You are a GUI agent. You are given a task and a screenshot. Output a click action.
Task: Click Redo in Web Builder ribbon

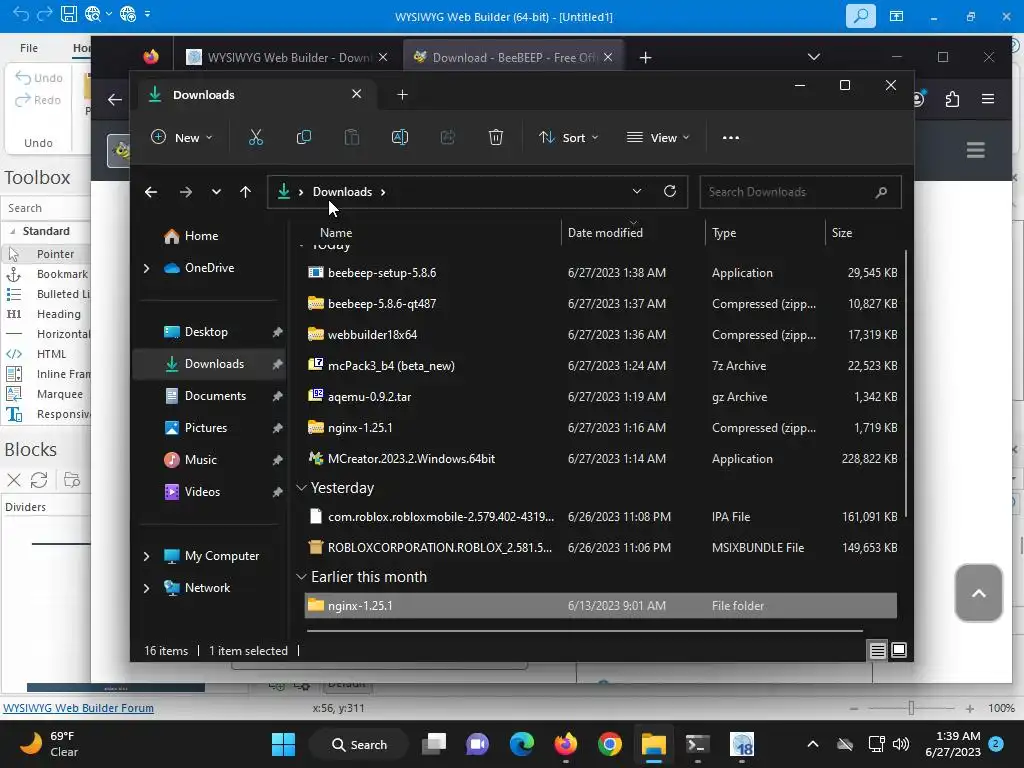pos(38,100)
